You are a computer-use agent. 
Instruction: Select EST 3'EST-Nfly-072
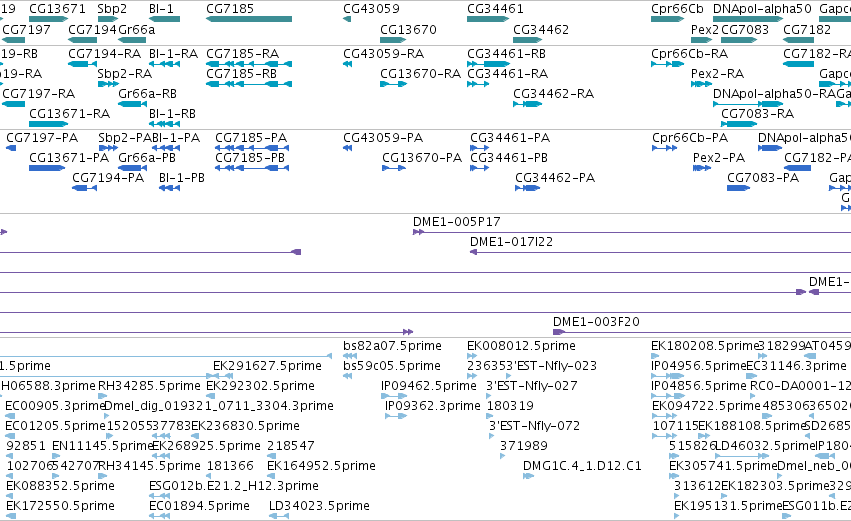(492, 436)
